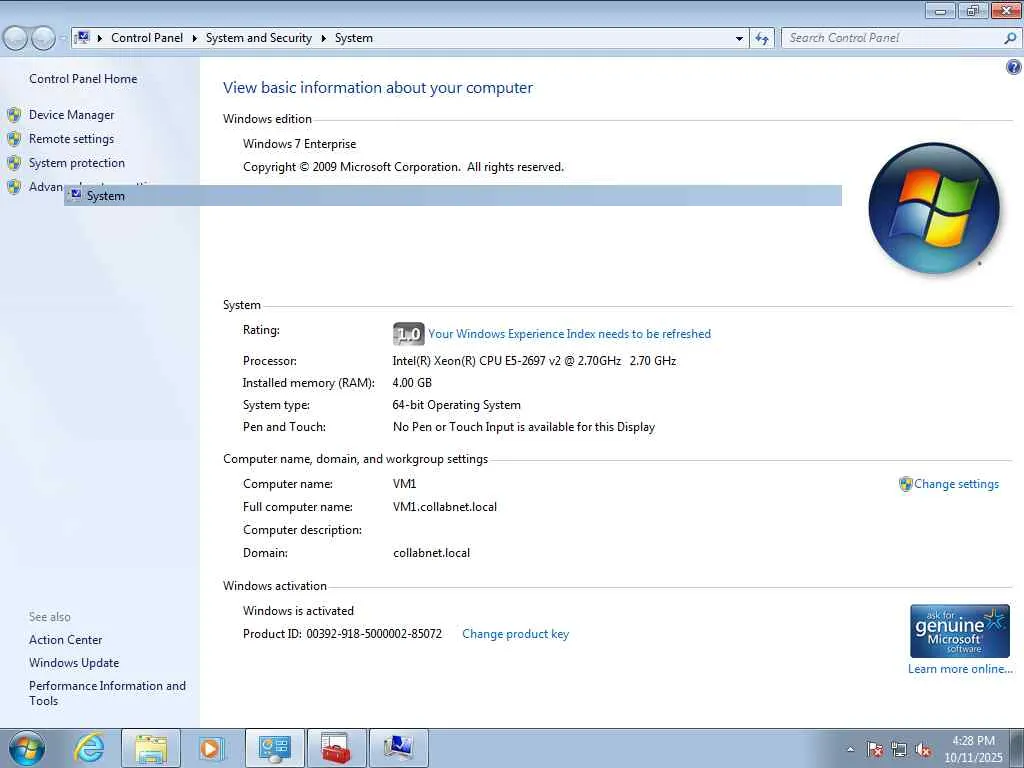The image size is (1024, 768).
Task: Open Device Manager from the sidebar
Action: (x=71, y=115)
